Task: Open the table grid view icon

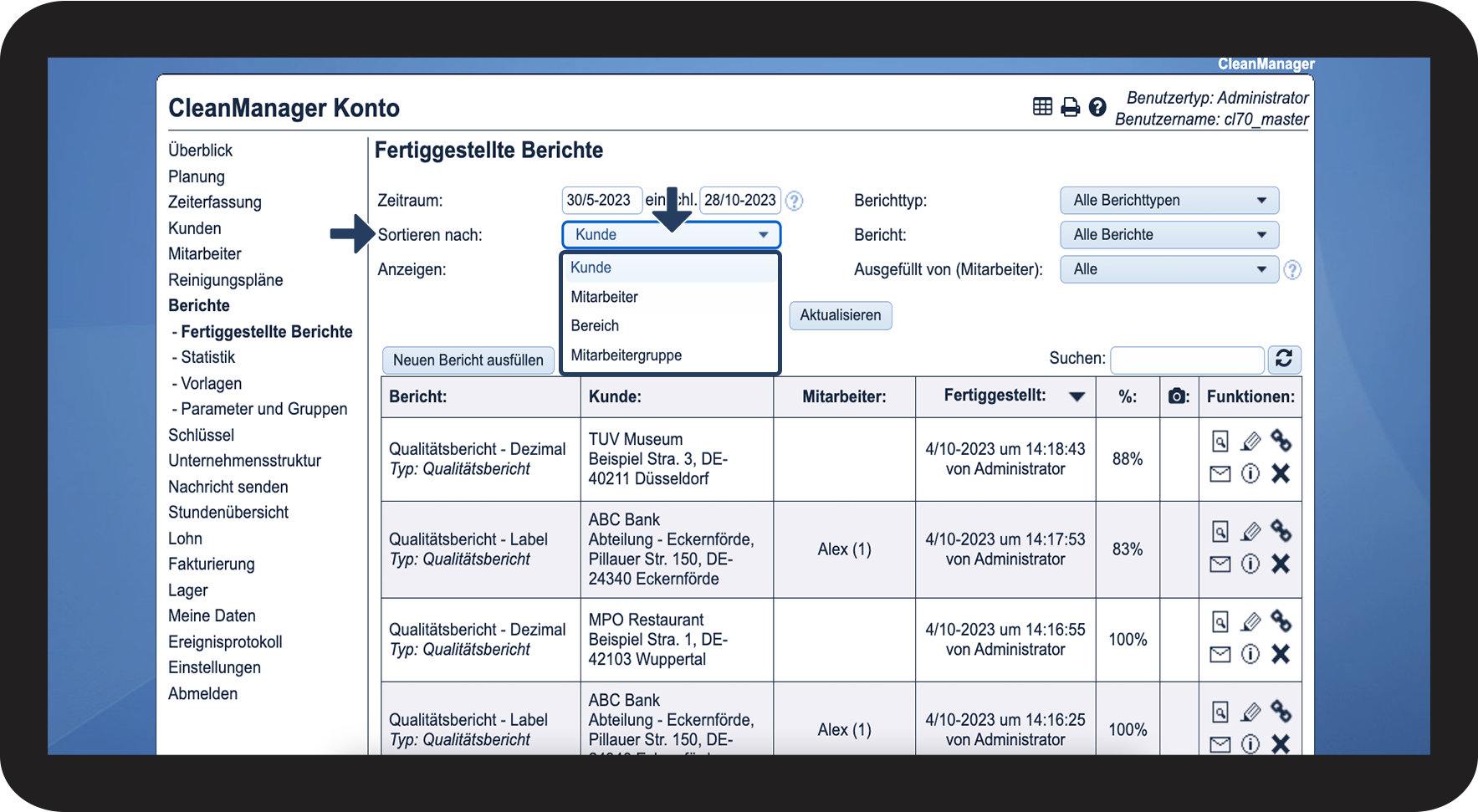Action: 1042,106
